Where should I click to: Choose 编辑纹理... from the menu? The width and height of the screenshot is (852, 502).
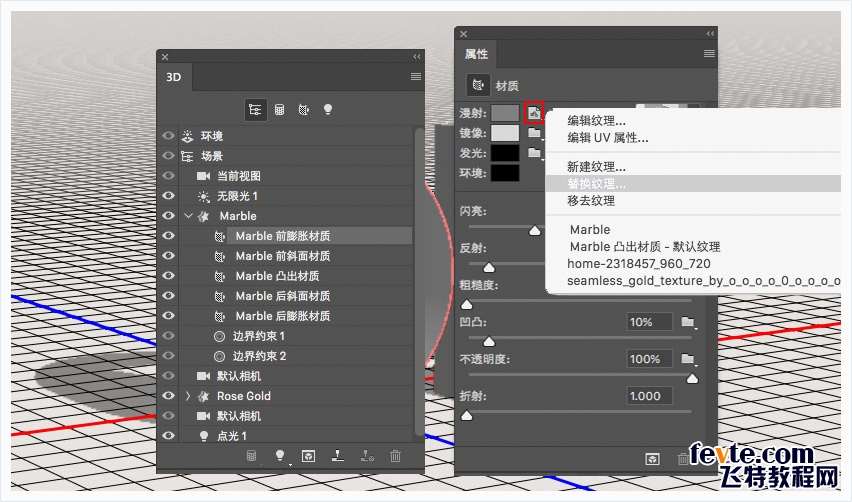[x=596, y=121]
